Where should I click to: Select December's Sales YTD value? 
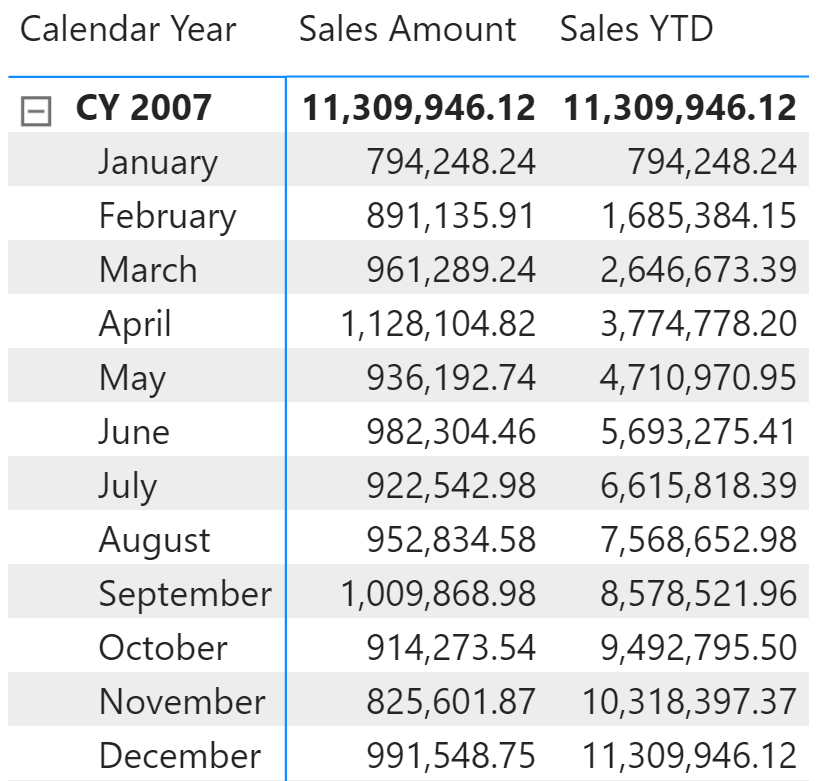(689, 756)
